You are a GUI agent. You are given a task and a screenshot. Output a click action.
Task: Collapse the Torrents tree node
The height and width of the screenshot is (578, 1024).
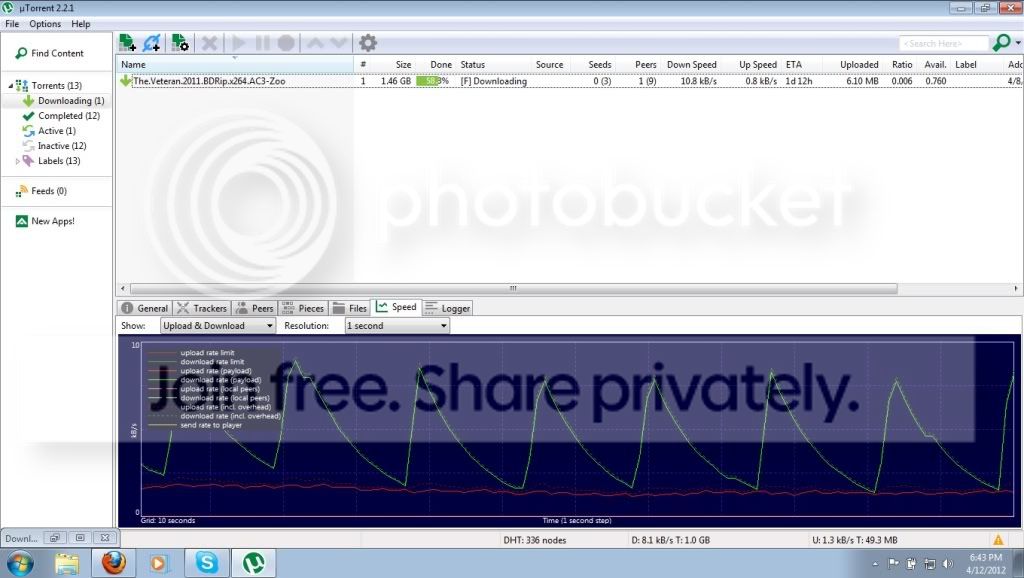click(10, 86)
